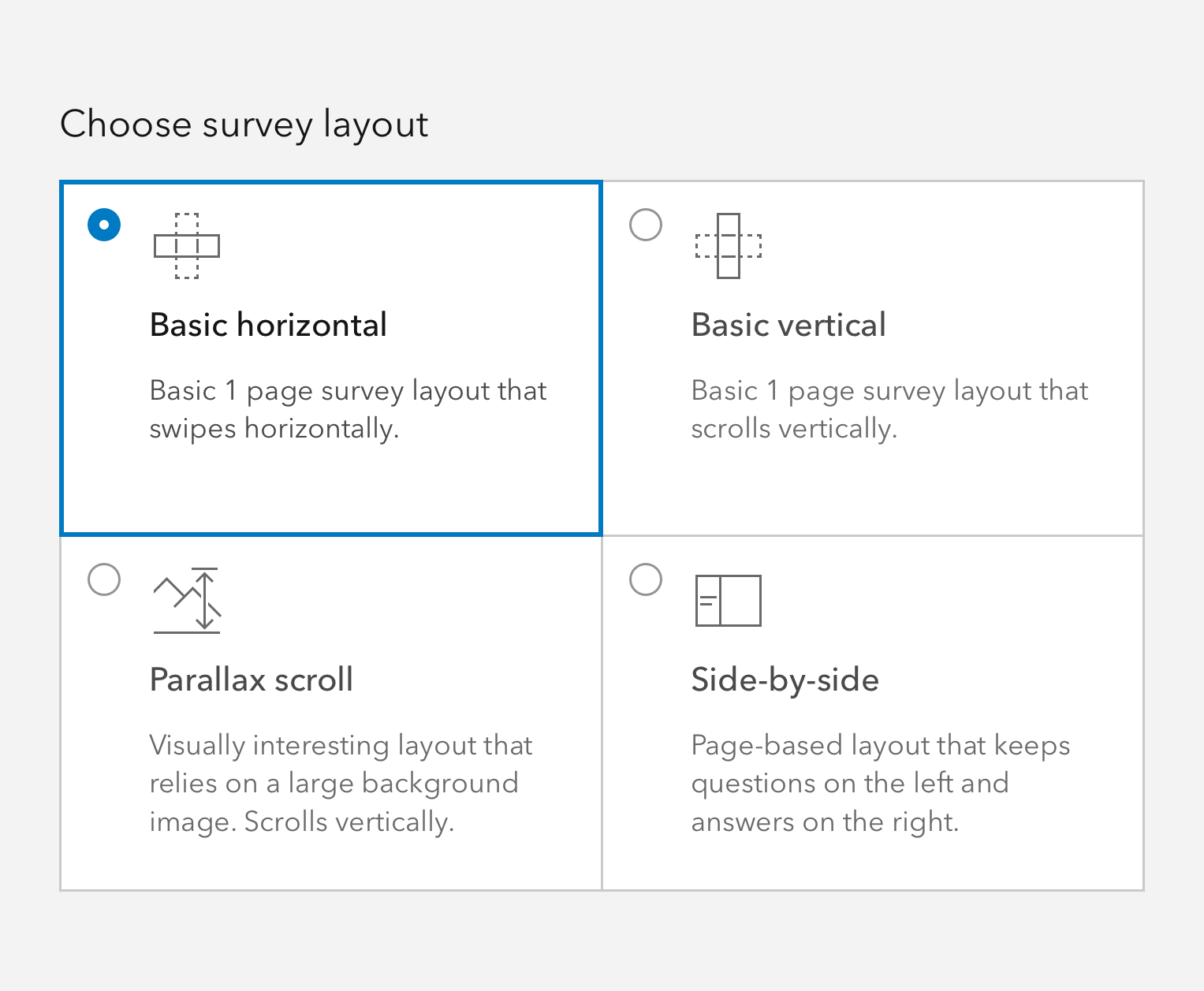Click blank space below Basic vertical description
1204x991 pixels.
point(873,489)
